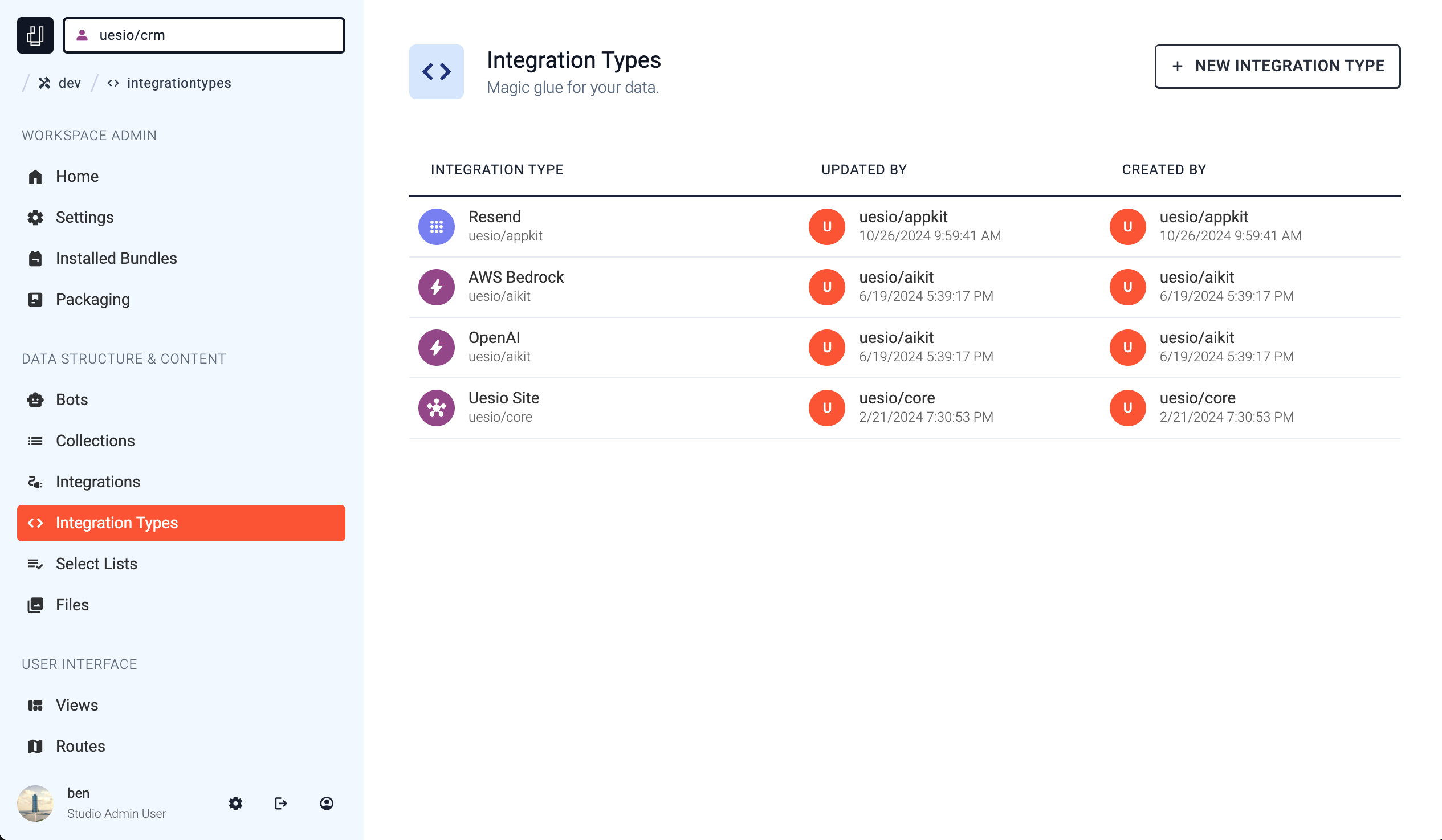Click the dev breadcrumb tools icon
Viewport: 1442px width, 840px height.
(x=44, y=83)
